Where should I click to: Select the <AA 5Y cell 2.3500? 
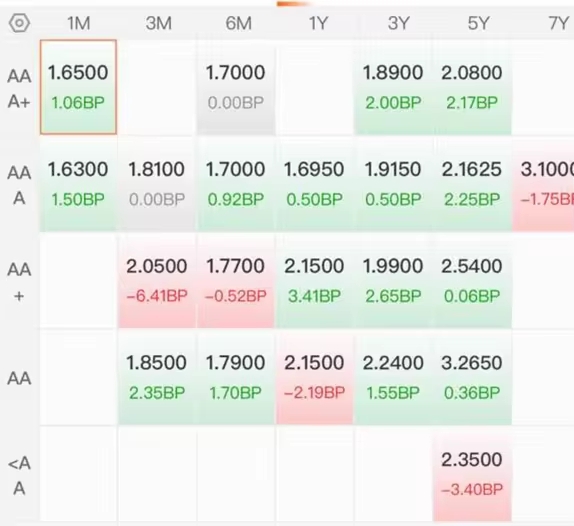pyautogui.click(x=472, y=474)
